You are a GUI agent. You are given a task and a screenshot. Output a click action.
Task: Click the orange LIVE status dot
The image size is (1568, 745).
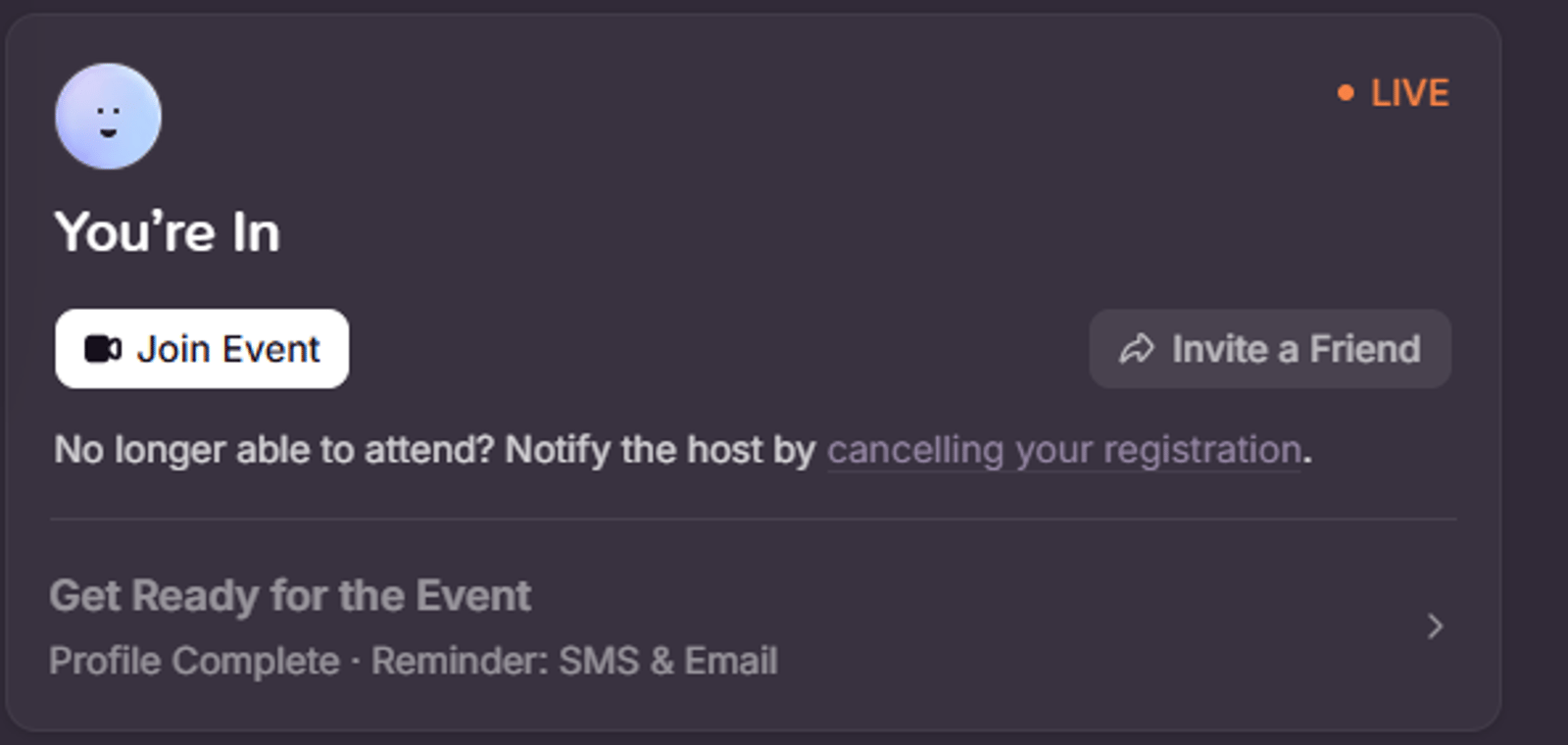1346,93
